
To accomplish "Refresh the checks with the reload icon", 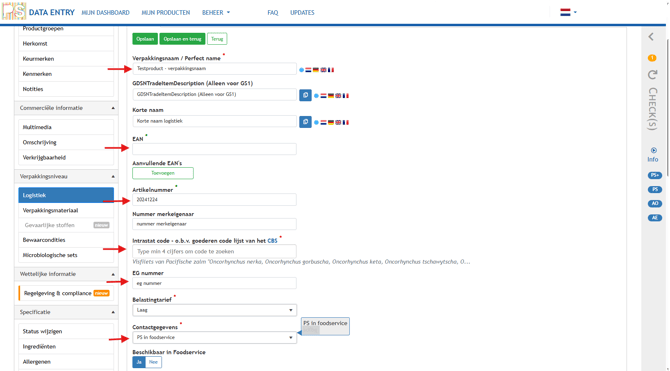I will (x=652, y=75).
